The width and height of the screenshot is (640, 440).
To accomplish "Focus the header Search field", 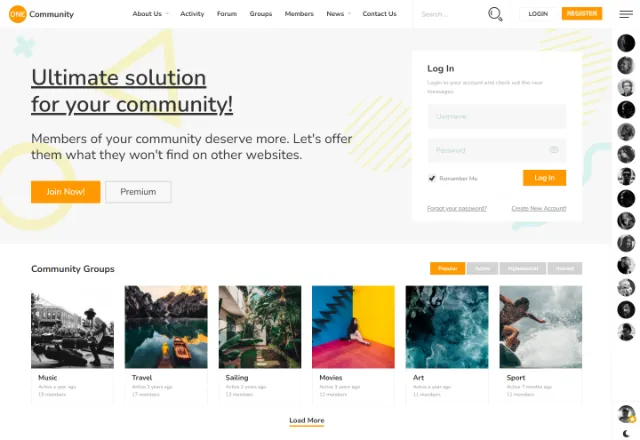I will [451, 14].
